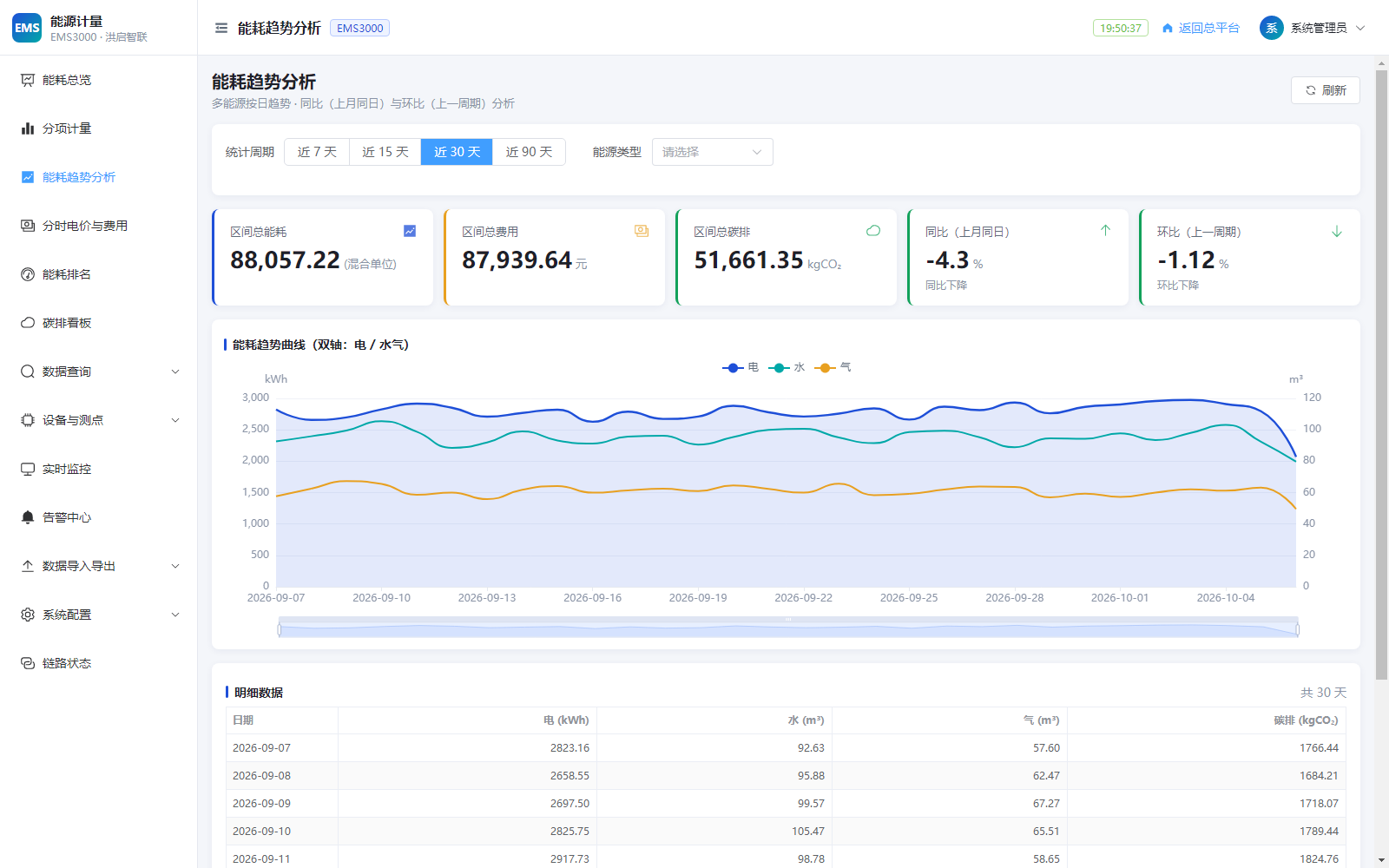Go to 分项计量 page

click(x=98, y=128)
